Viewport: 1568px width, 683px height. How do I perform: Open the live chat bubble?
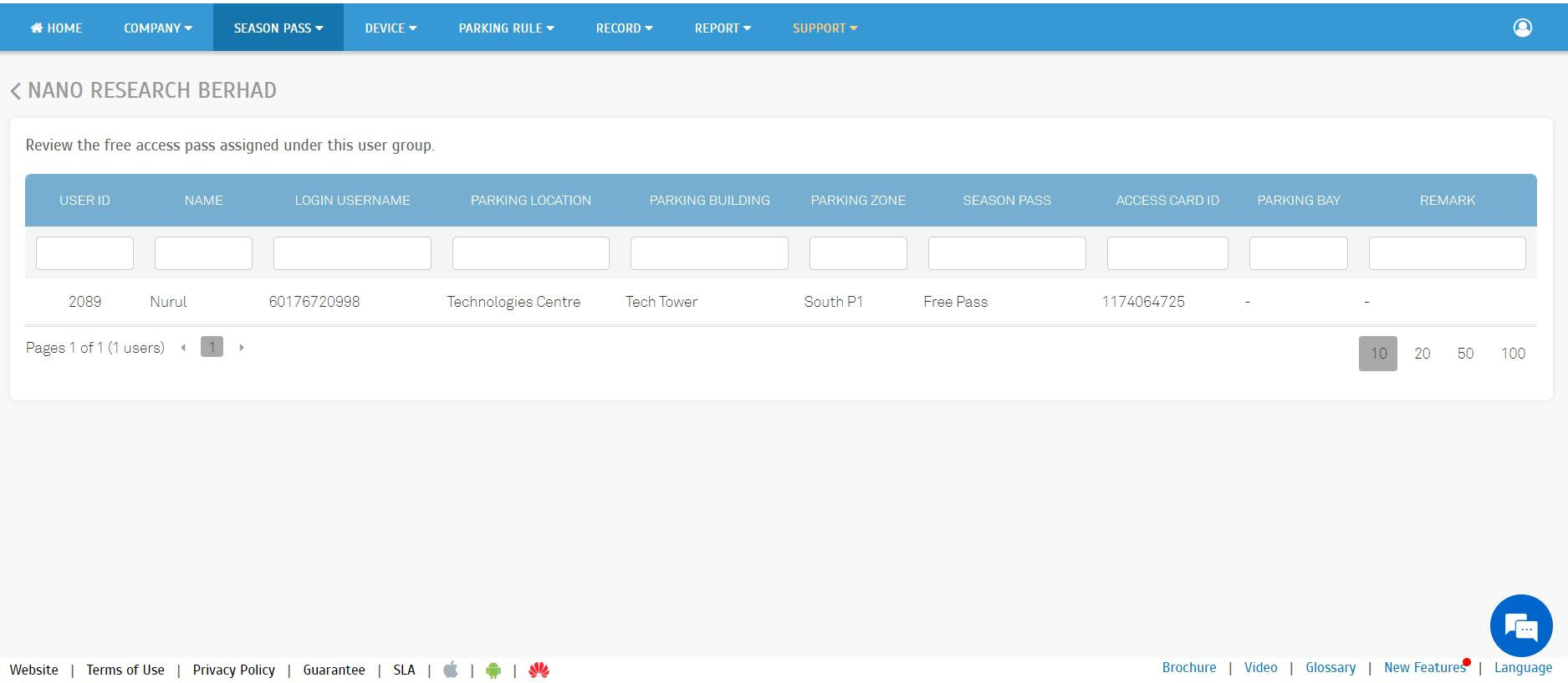point(1520,625)
